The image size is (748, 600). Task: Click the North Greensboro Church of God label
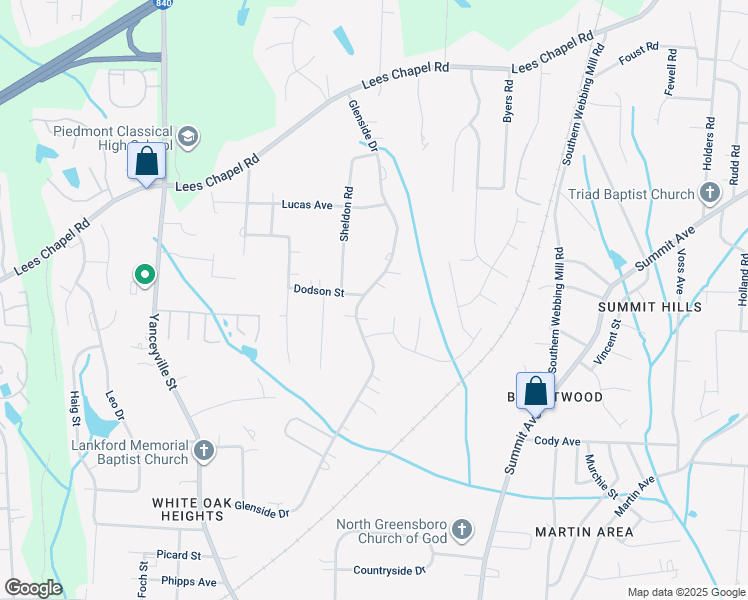[392, 531]
